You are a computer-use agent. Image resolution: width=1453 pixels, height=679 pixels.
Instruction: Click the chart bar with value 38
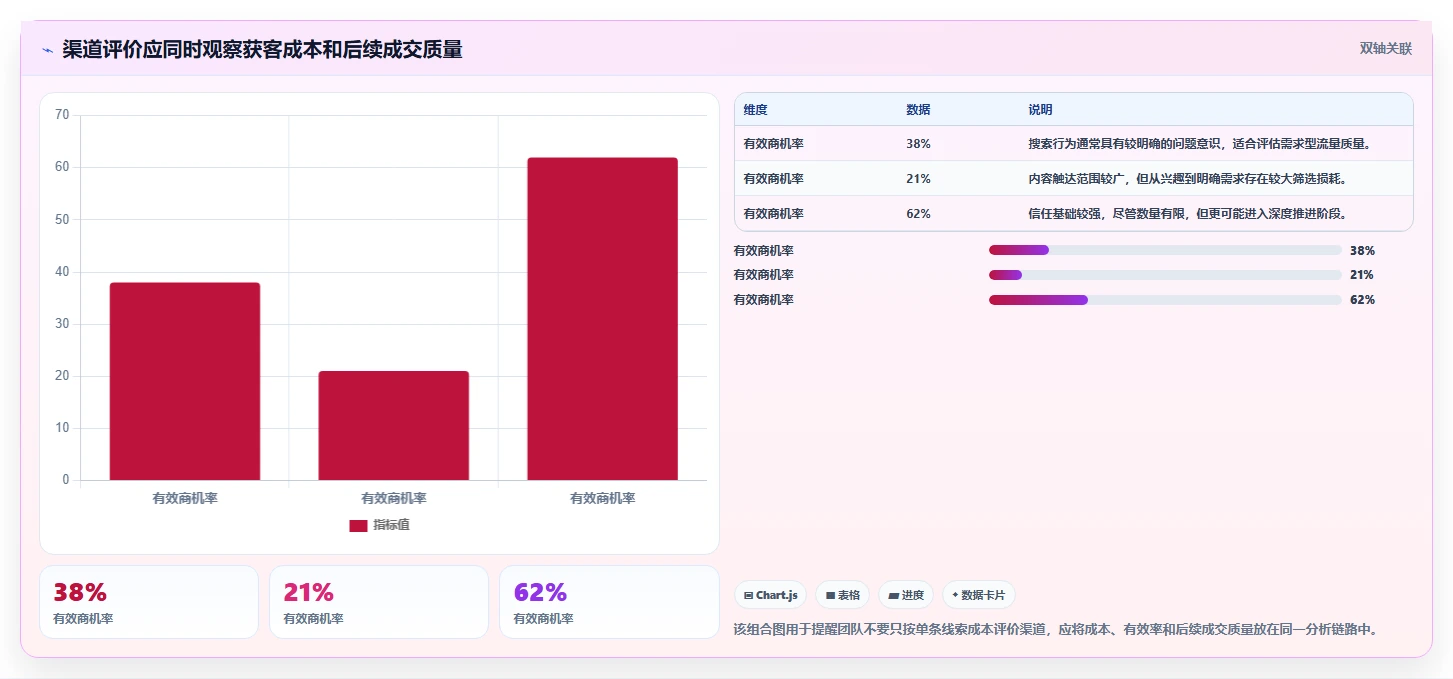tap(185, 381)
